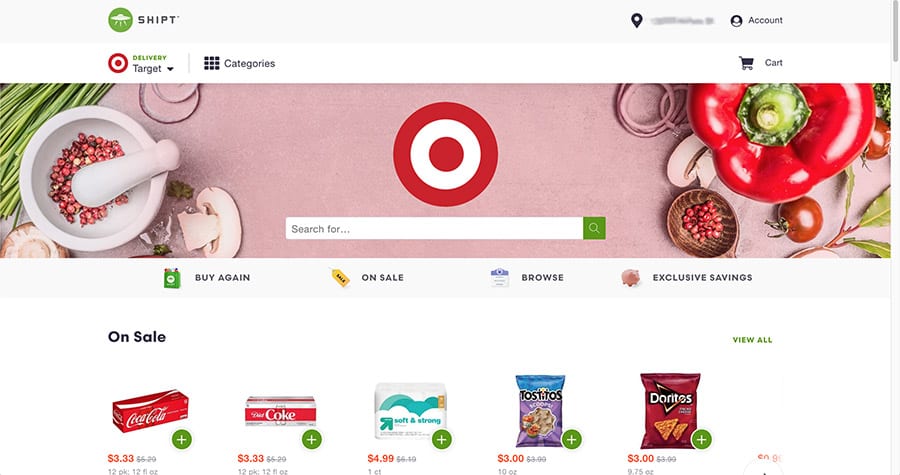Screen dimensions: 900x475
Task: Add Doritos to cart with plus icon
Action: [x=701, y=440]
